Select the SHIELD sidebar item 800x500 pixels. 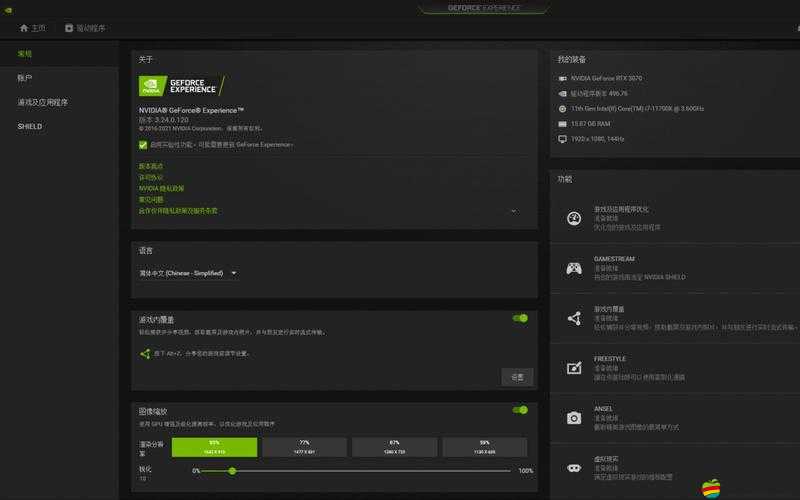(x=30, y=127)
